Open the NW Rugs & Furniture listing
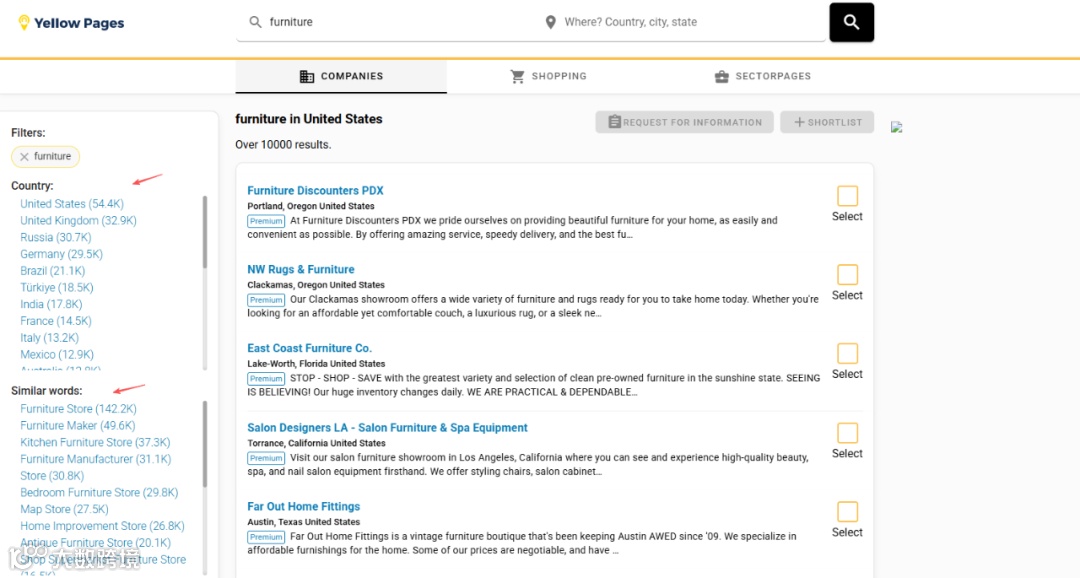Viewport: 1080px width, 578px height. pyautogui.click(x=301, y=269)
